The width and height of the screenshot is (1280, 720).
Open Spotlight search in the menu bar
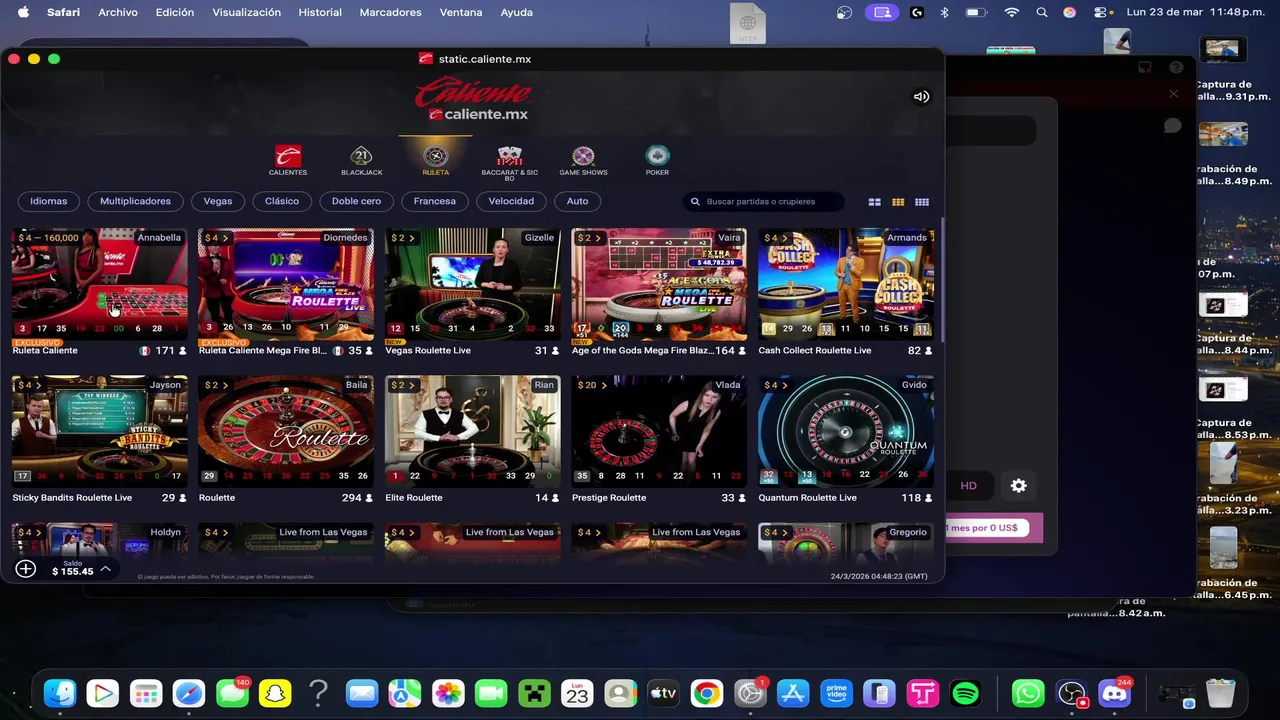1042,12
